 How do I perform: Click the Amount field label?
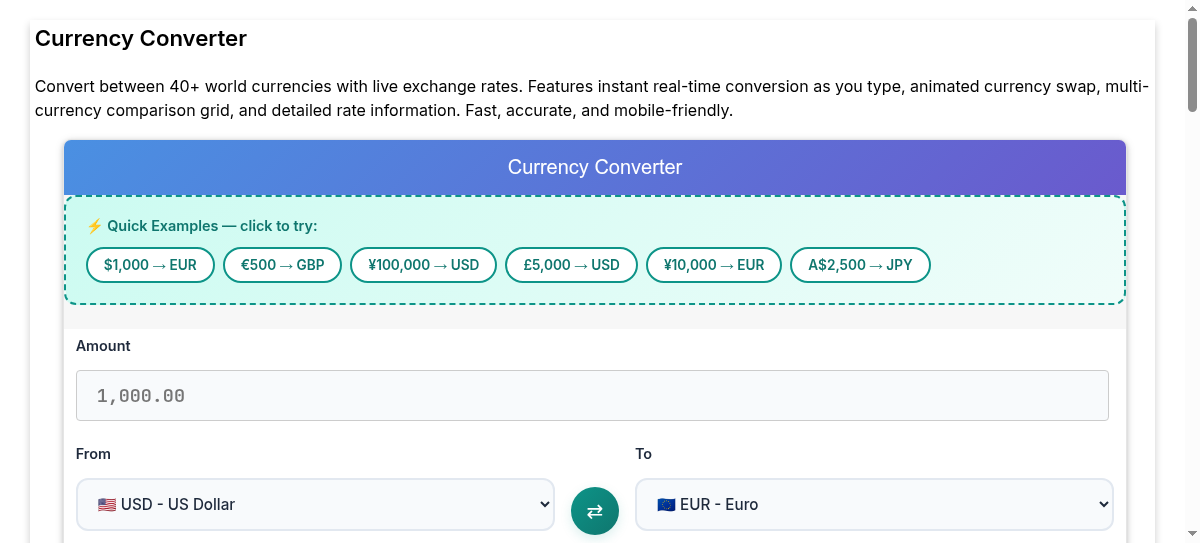pos(103,346)
